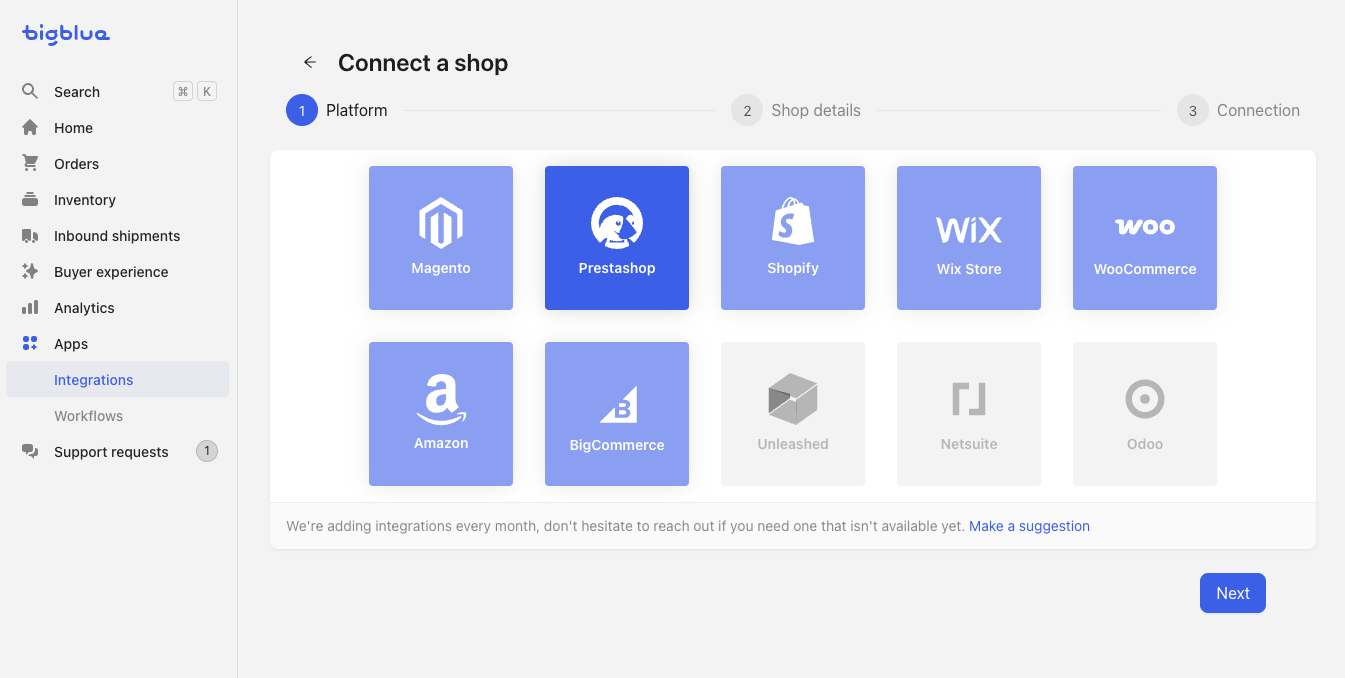Click the Make a suggestion link
Image resolution: width=1345 pixels, height=678 pixels.
tap(1029, 526)
